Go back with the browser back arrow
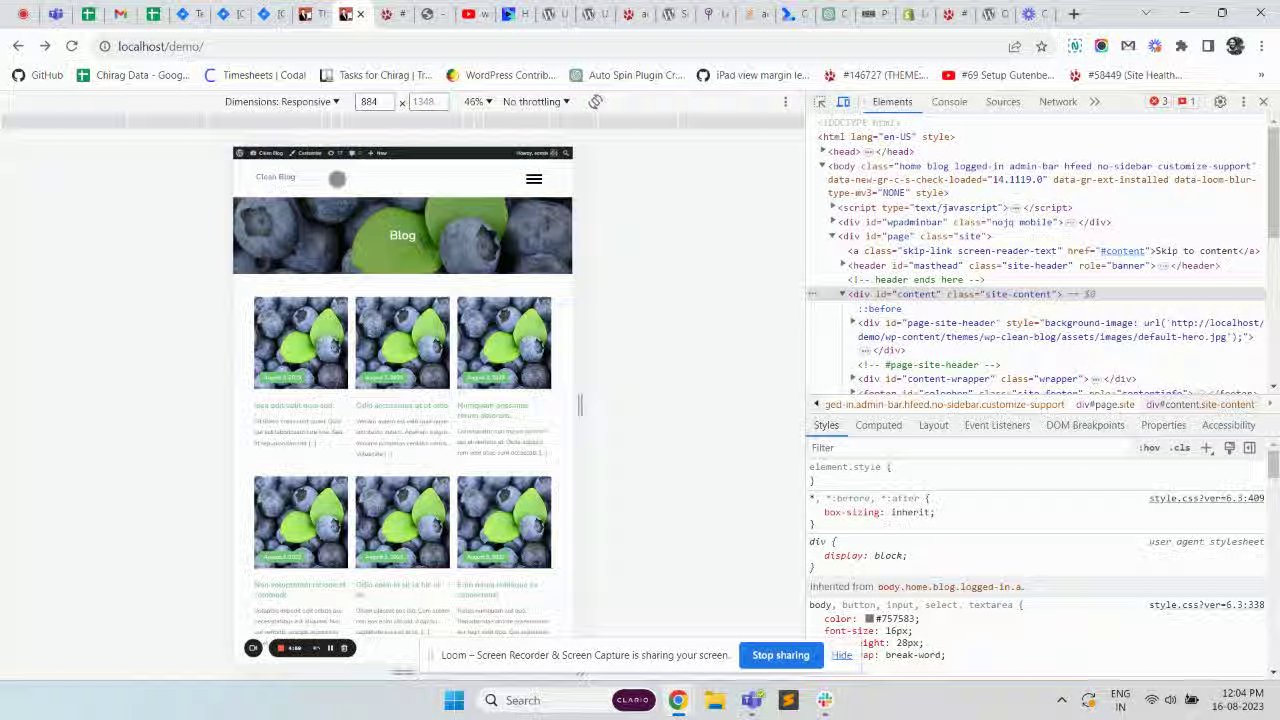Image resolution: width=1280 pixels, height=720 pixels. point(18,46)
